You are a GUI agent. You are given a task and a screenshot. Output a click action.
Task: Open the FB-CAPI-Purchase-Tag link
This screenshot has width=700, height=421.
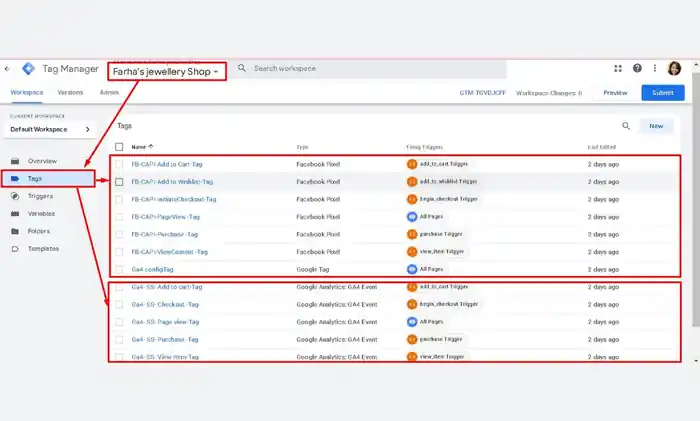tap(164, 234)
